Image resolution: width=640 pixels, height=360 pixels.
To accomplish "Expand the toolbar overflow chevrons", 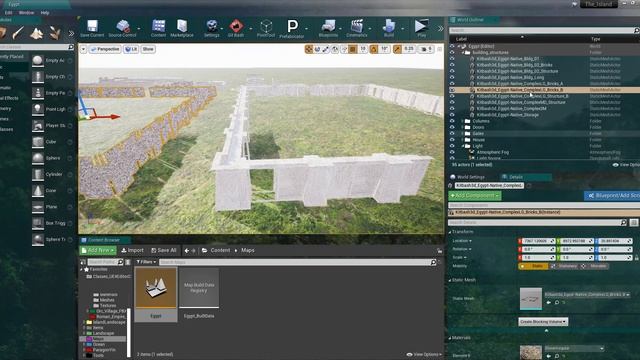I will tap(440, 29).
